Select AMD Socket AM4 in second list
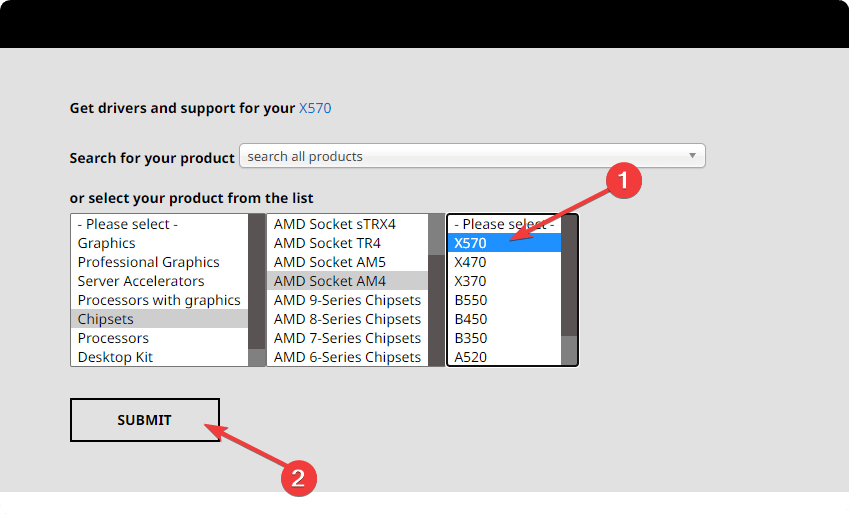The image size is (849, 515). coord(329,281)
